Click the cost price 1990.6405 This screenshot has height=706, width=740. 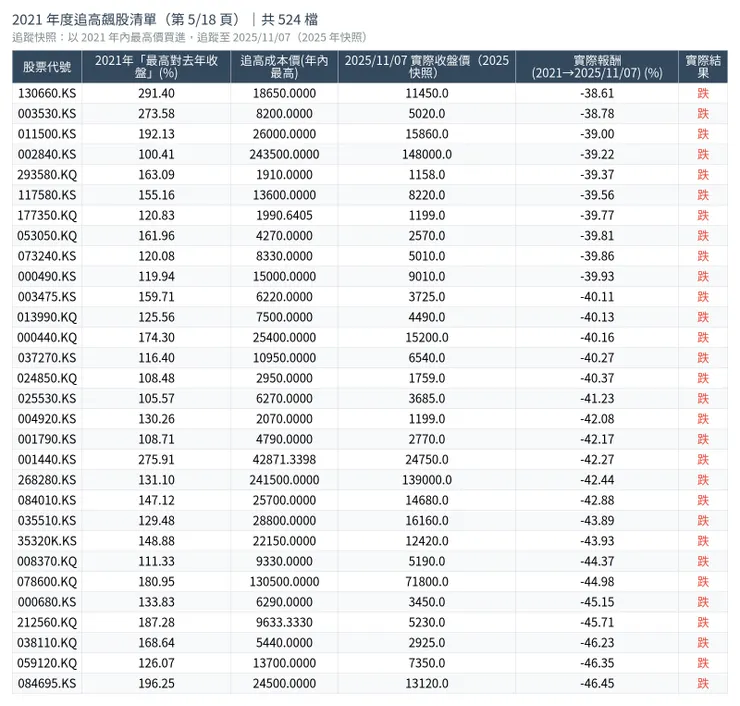point(284,215)
